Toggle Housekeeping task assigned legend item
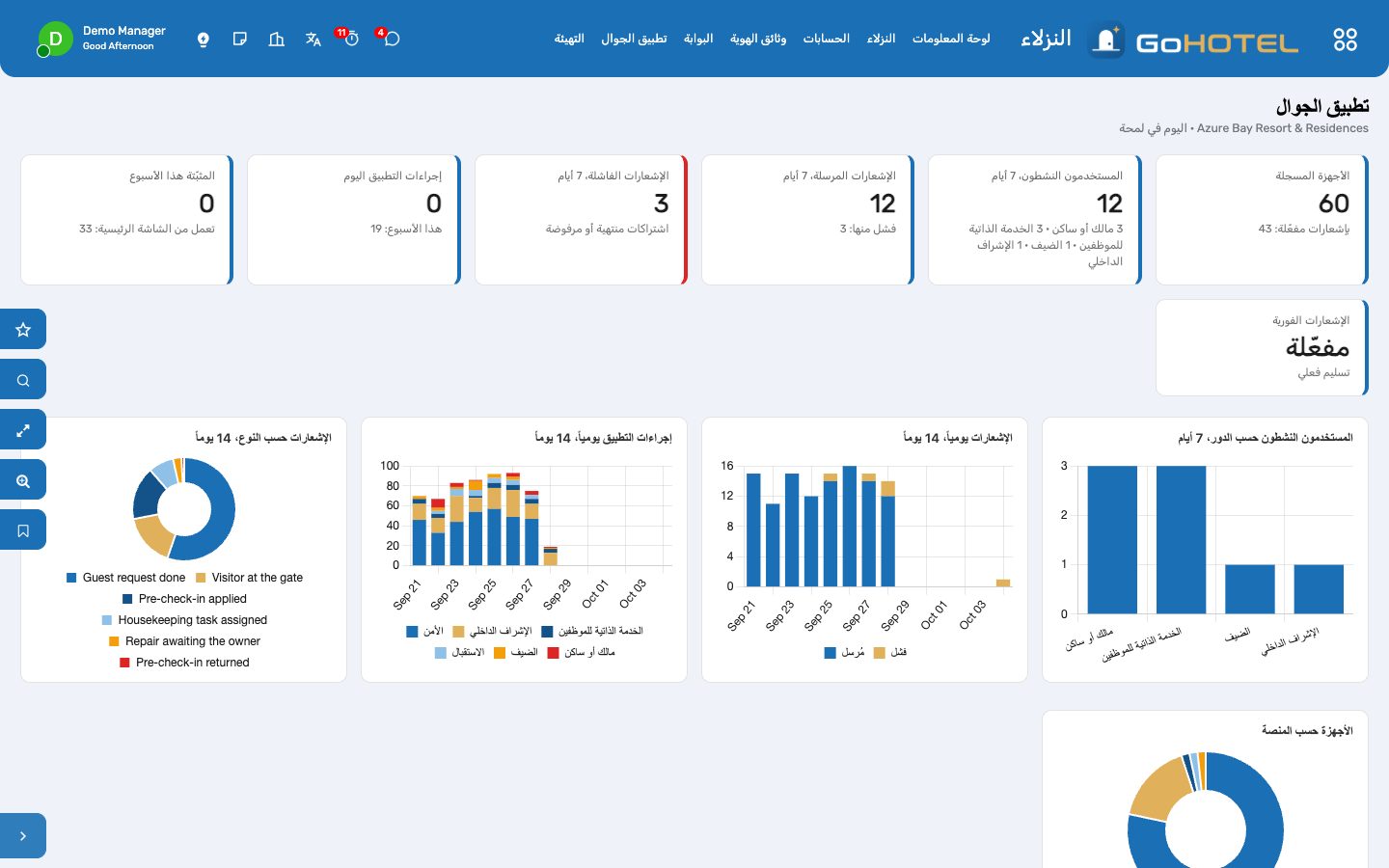 coord(184,620)
